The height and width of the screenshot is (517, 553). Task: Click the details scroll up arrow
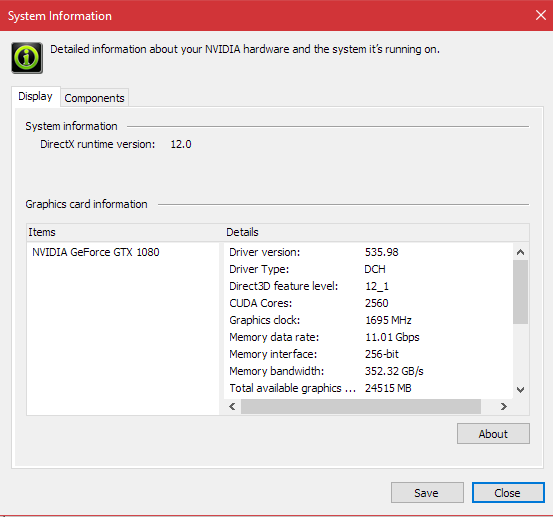click(x=520, y=252)
